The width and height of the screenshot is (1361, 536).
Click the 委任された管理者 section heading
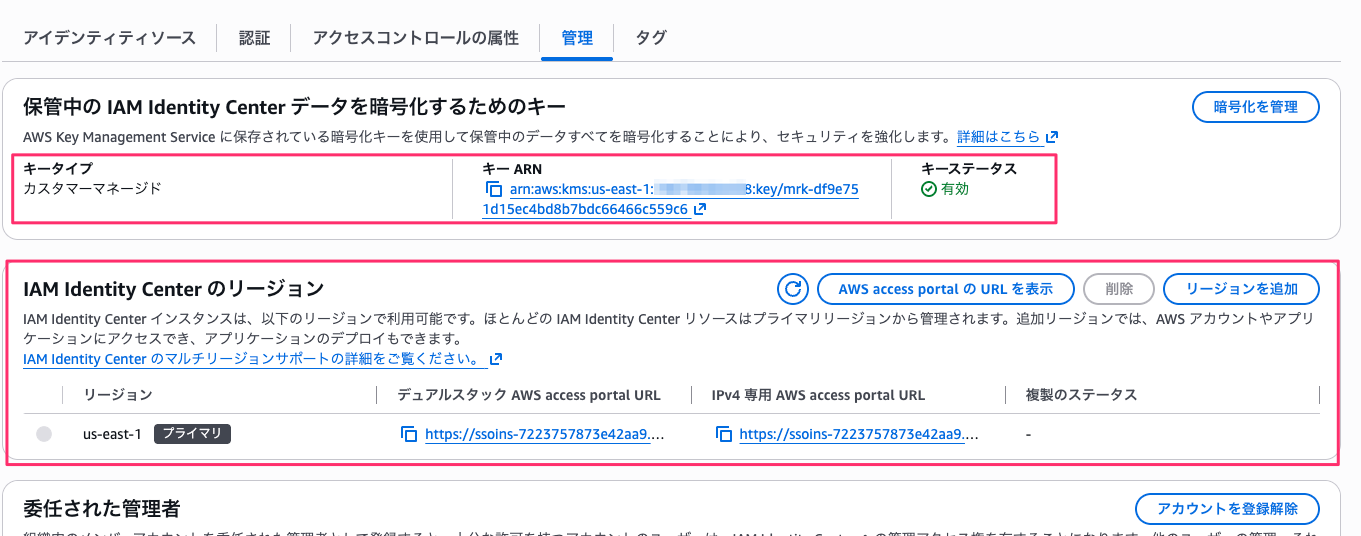point(102,509)
